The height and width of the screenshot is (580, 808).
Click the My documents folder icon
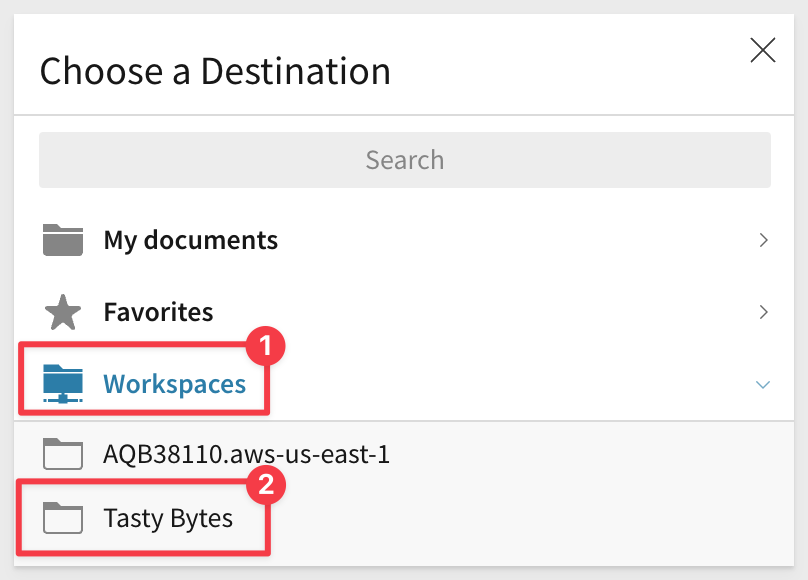point(63,240)
